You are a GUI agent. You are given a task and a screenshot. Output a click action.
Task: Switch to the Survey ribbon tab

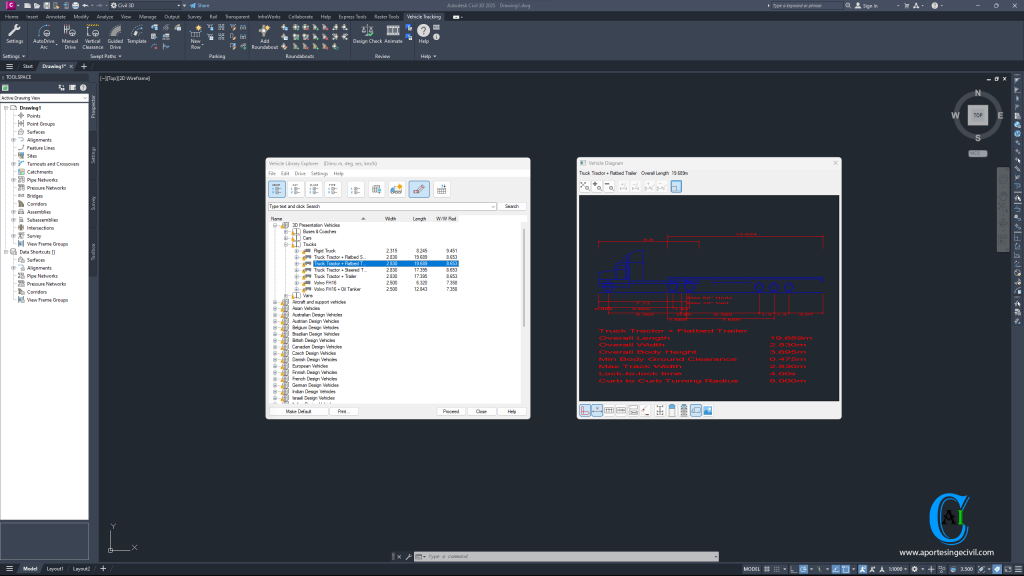[196, 17]
